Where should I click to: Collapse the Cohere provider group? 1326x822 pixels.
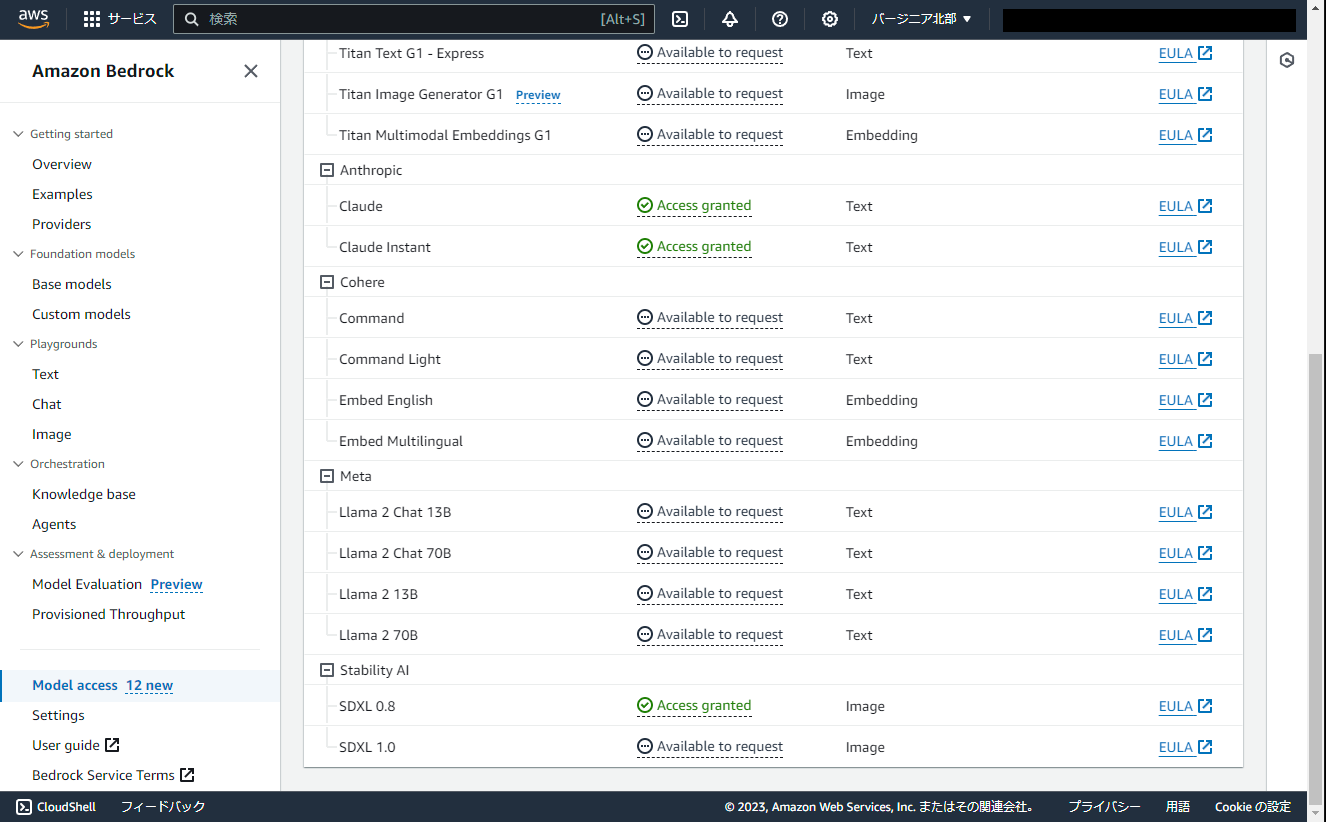(x=326, y=282)
